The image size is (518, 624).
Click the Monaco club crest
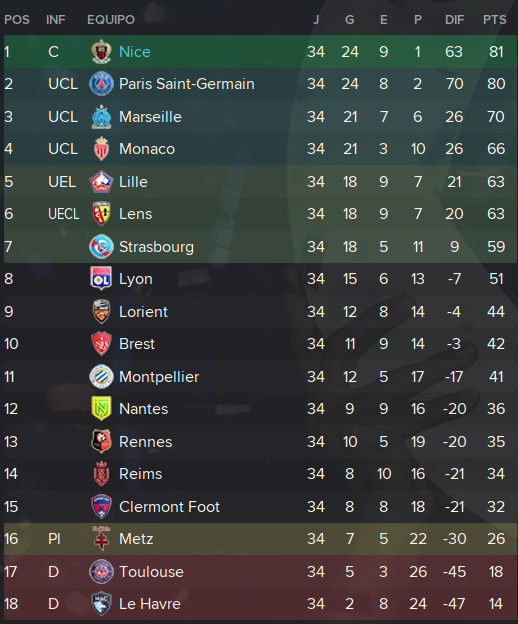tap(101, 149)
